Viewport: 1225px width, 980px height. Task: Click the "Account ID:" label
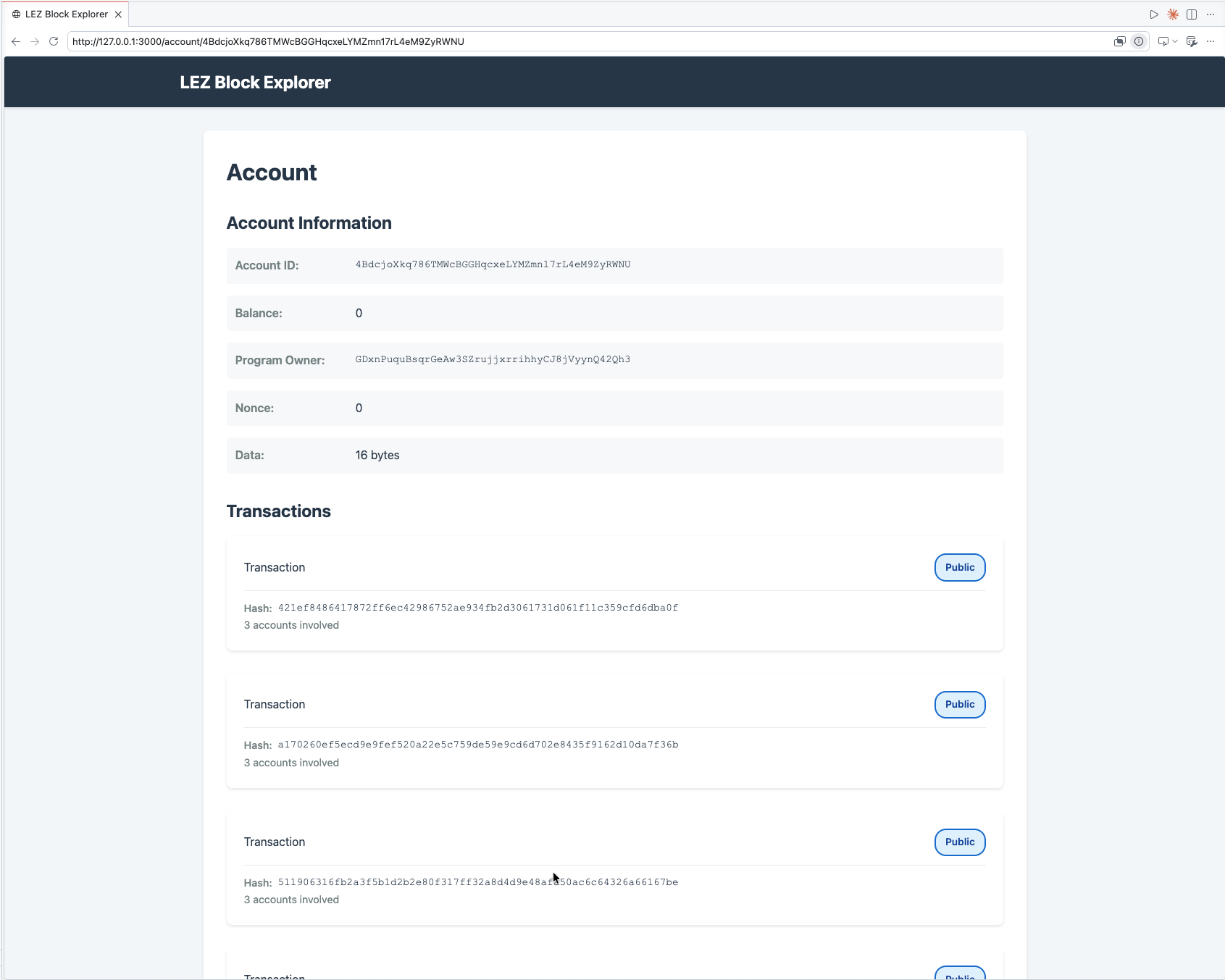[x=267, y=266]
